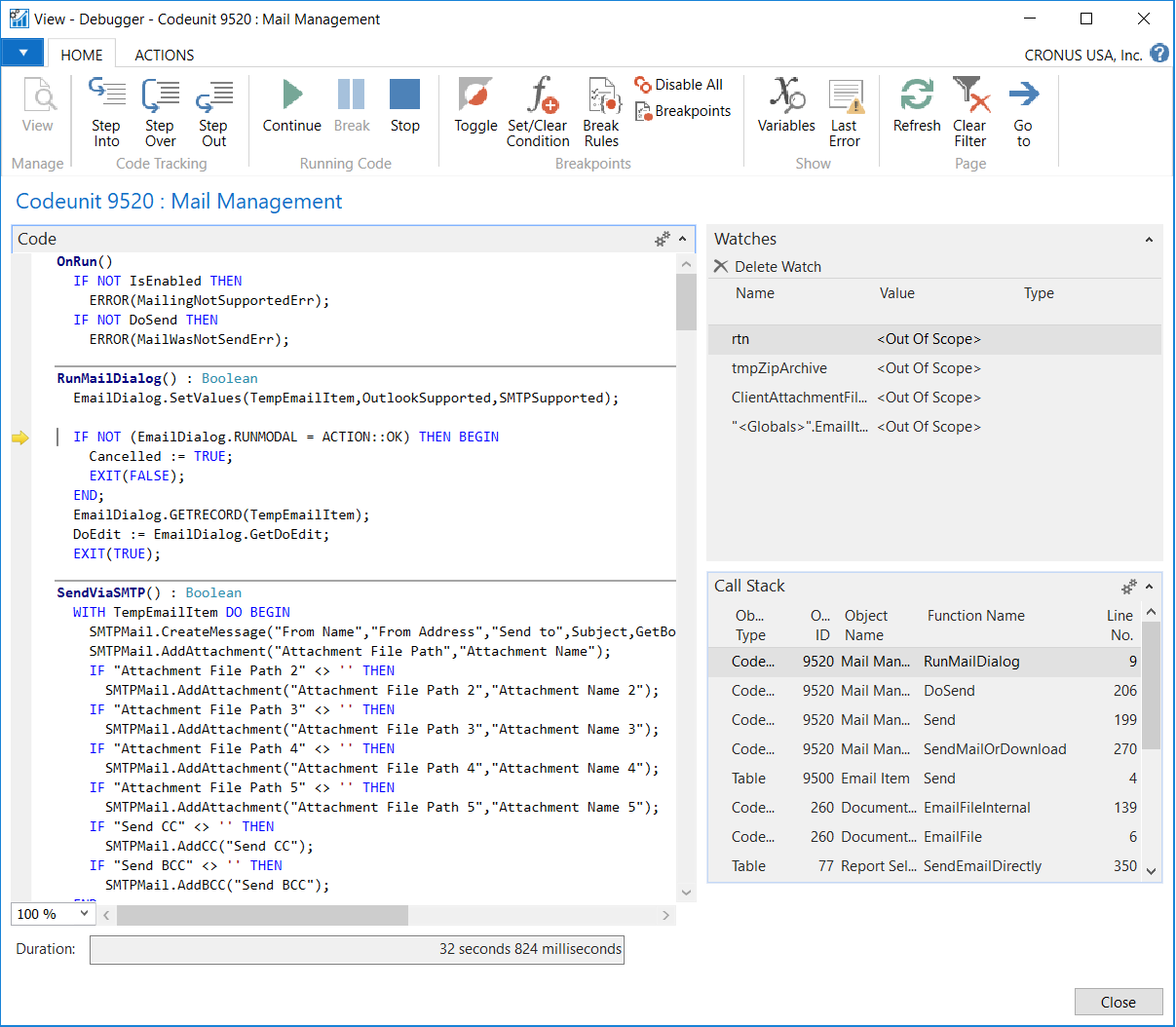Switch to the ACTIONS ribbon tab
This screenshot has width=1176, height=1027.
click(x=164, y=56)
